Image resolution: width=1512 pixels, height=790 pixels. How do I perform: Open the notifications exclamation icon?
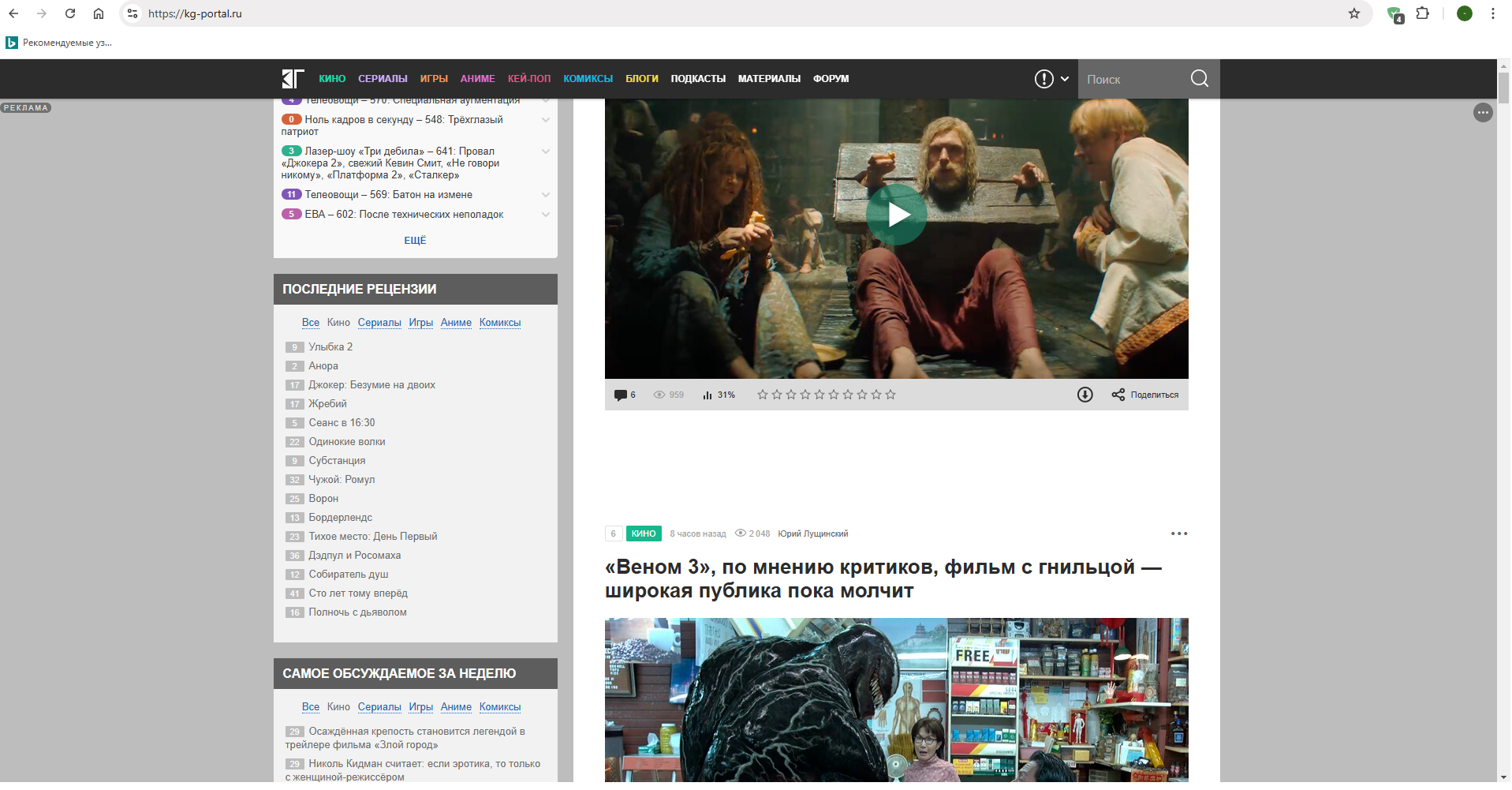coord(1043,79)
